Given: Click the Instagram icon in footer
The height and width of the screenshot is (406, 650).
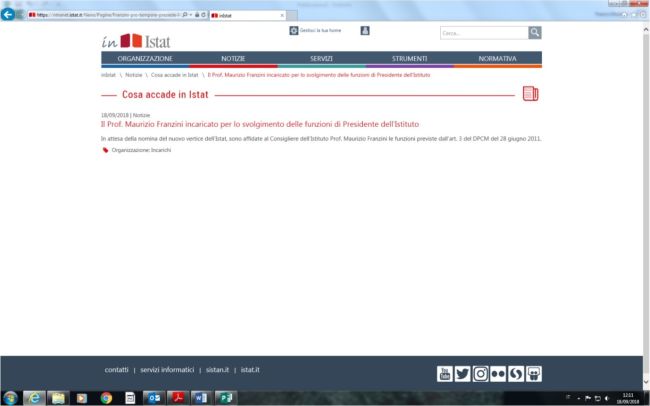Looking at the screenshot, I should pyautogui.click(x=480, y=373).
